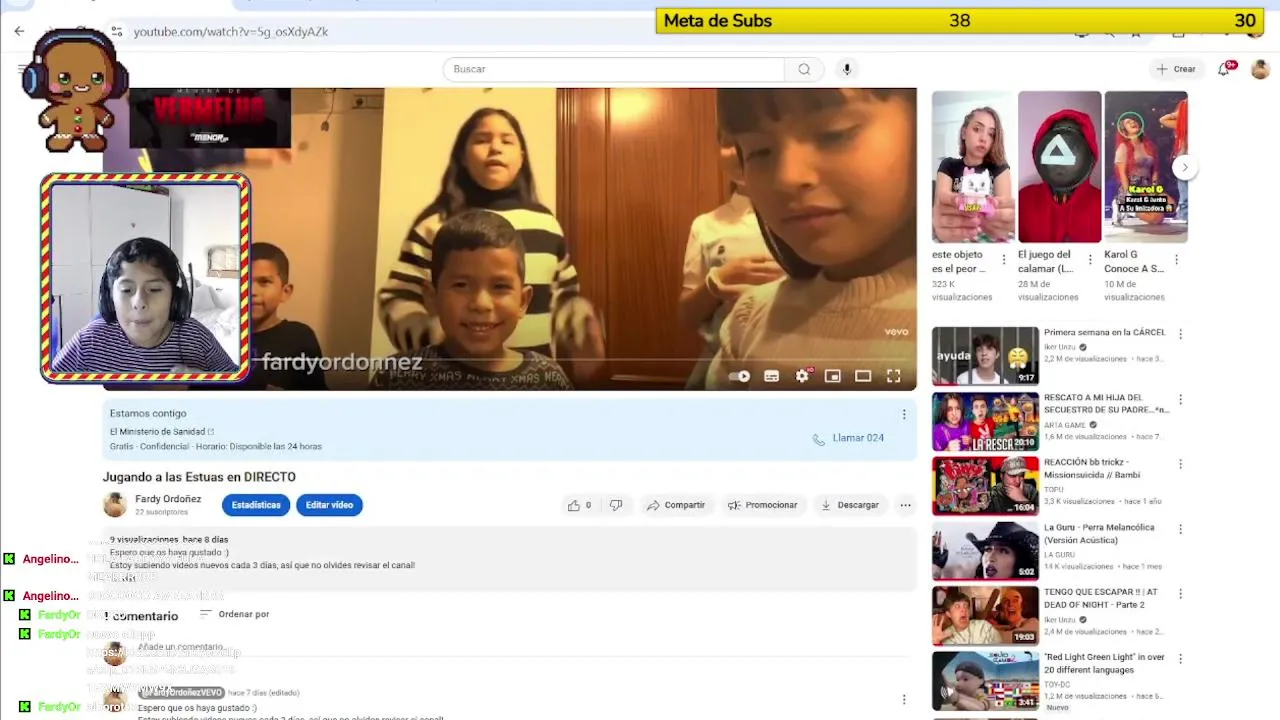1280x720 pixels.
Task: Click title 'RESCATO A MI HIJA DEL SECUESTRO'
Action: pos(1106,403)
